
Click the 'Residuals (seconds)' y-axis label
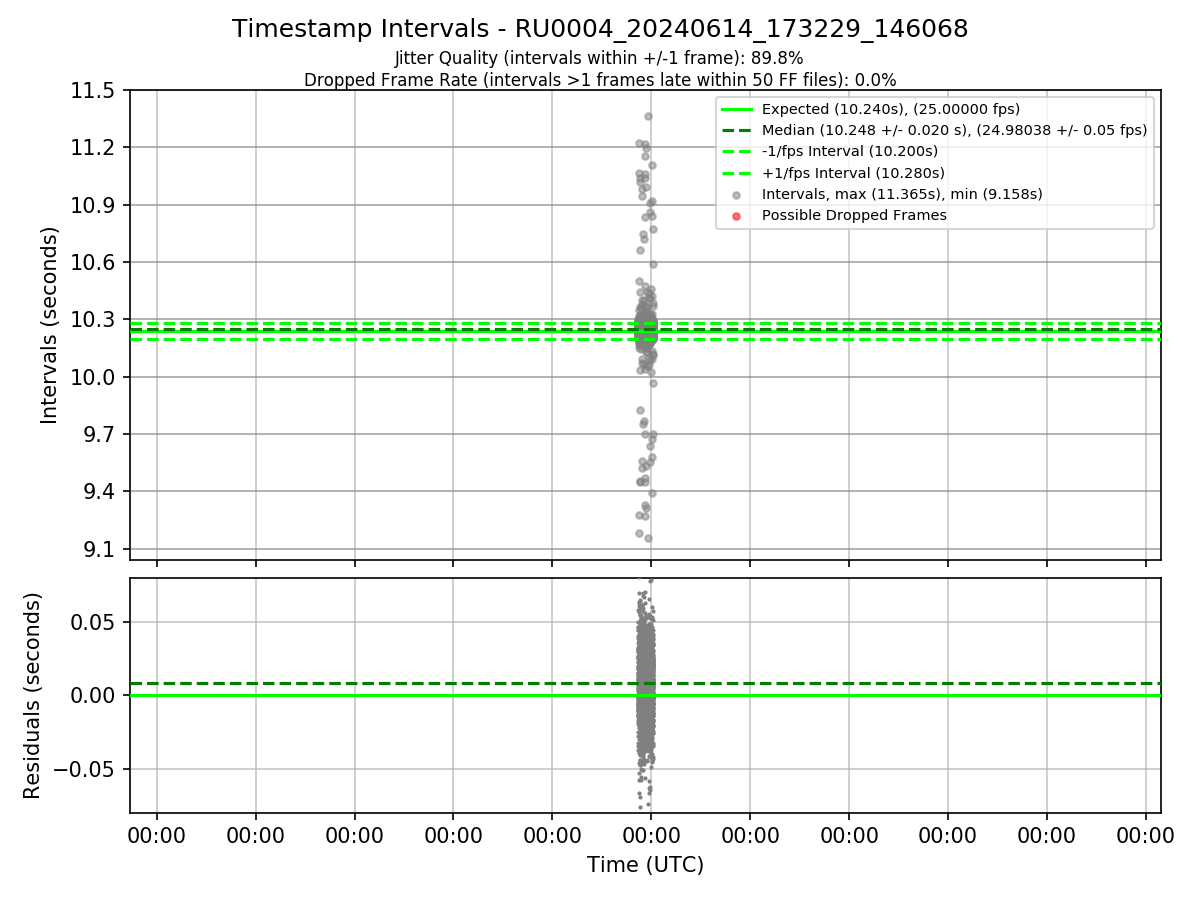(x=32, y=696)
